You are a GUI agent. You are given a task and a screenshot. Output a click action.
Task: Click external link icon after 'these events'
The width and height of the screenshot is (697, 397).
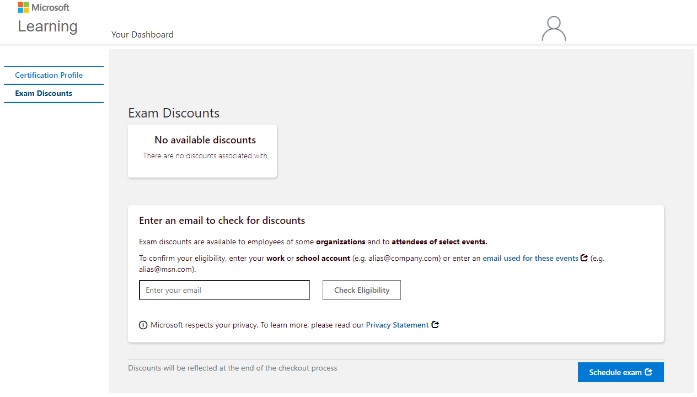click(584, 257)
